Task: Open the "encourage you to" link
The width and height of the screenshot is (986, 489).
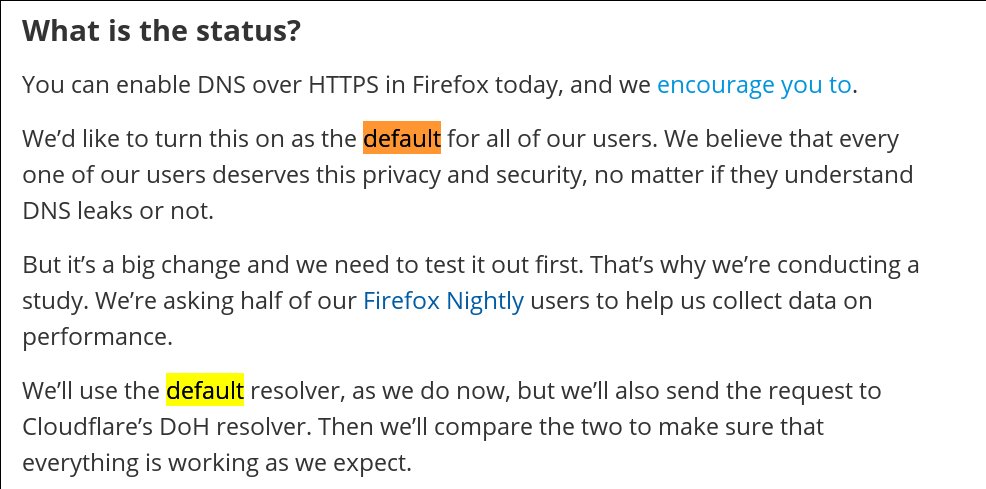Action: click(753, 85)
